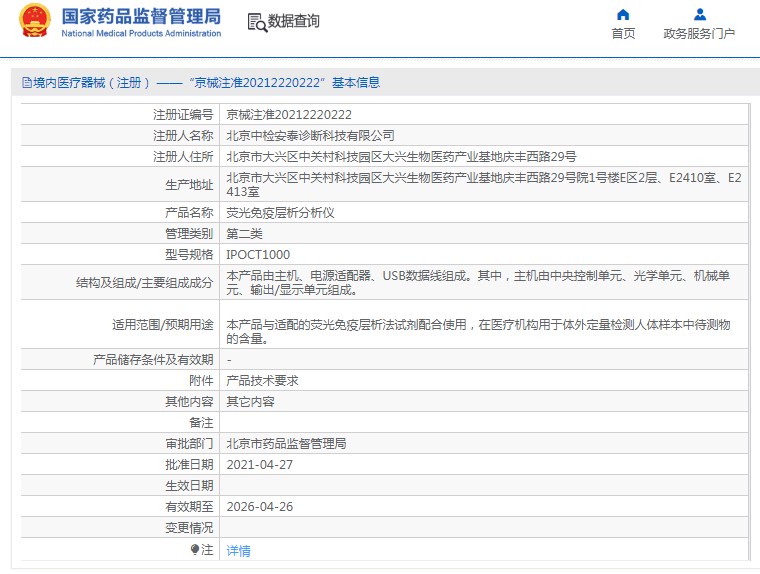Click the approval date 2021-04-27

(x=259, y=464)
